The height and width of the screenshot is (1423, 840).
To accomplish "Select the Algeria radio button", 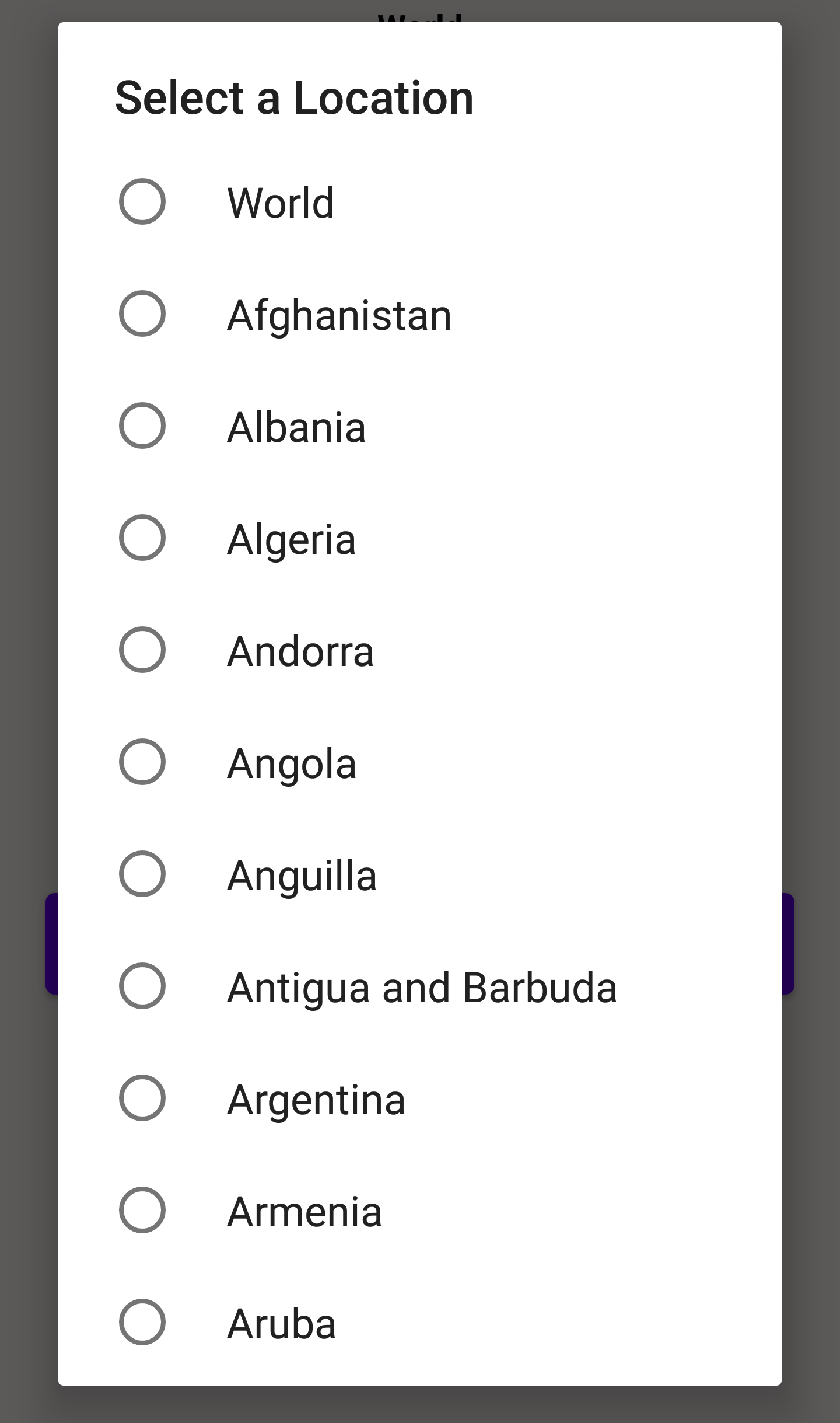I will (142, 539).
